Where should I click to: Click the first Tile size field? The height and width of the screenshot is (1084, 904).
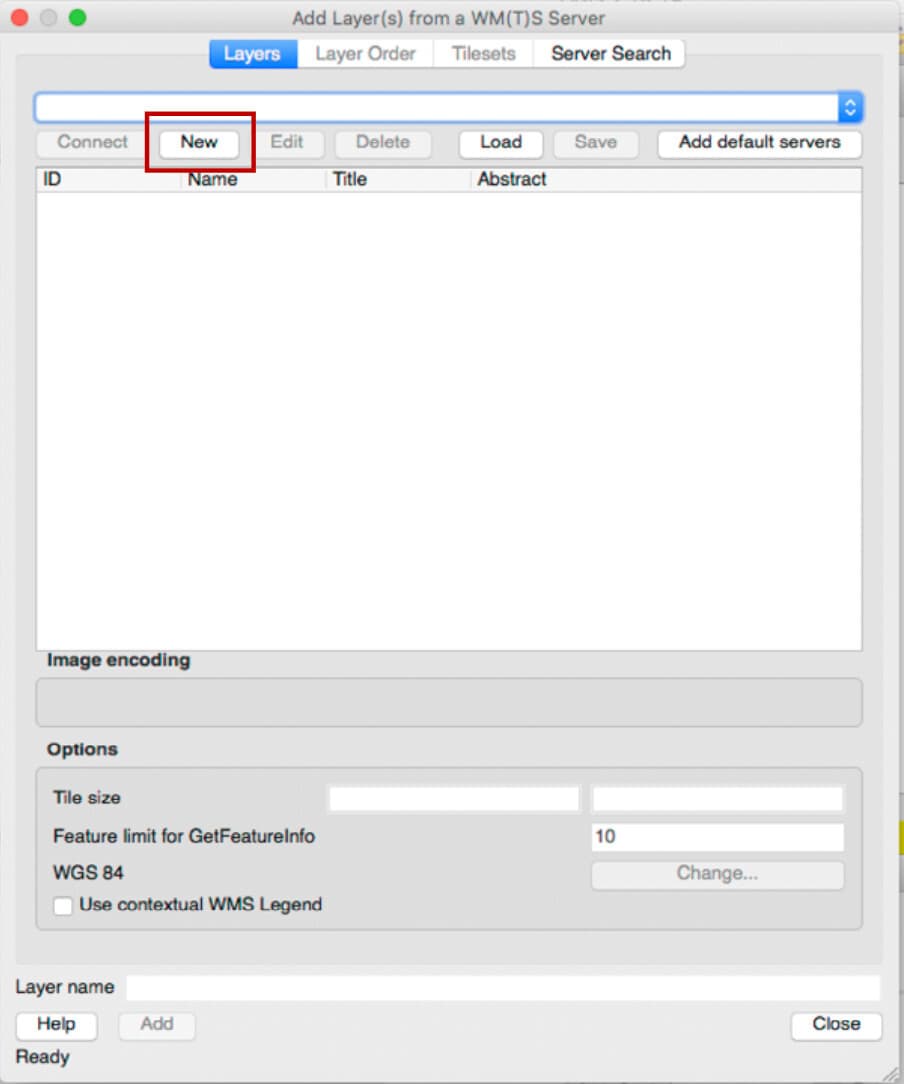tap(453, 798)
